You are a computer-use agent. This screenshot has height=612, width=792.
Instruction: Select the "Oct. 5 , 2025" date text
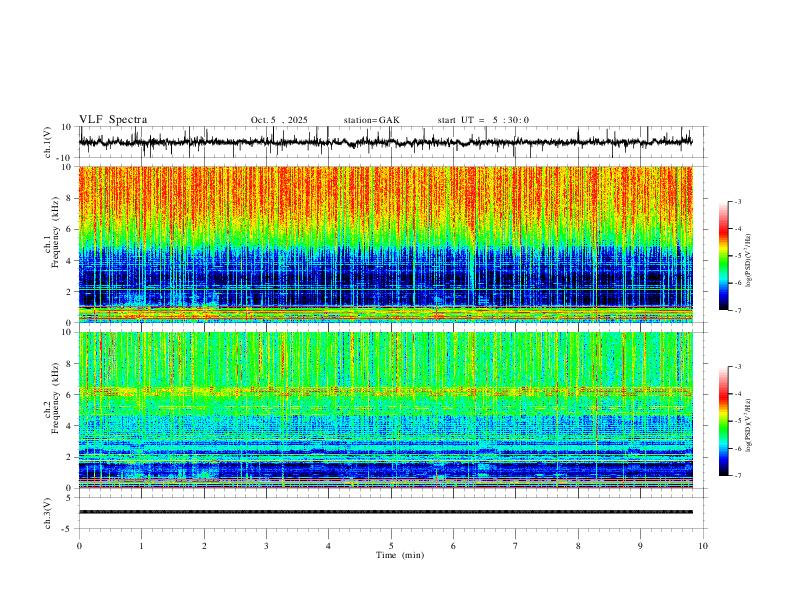(279, 120)
